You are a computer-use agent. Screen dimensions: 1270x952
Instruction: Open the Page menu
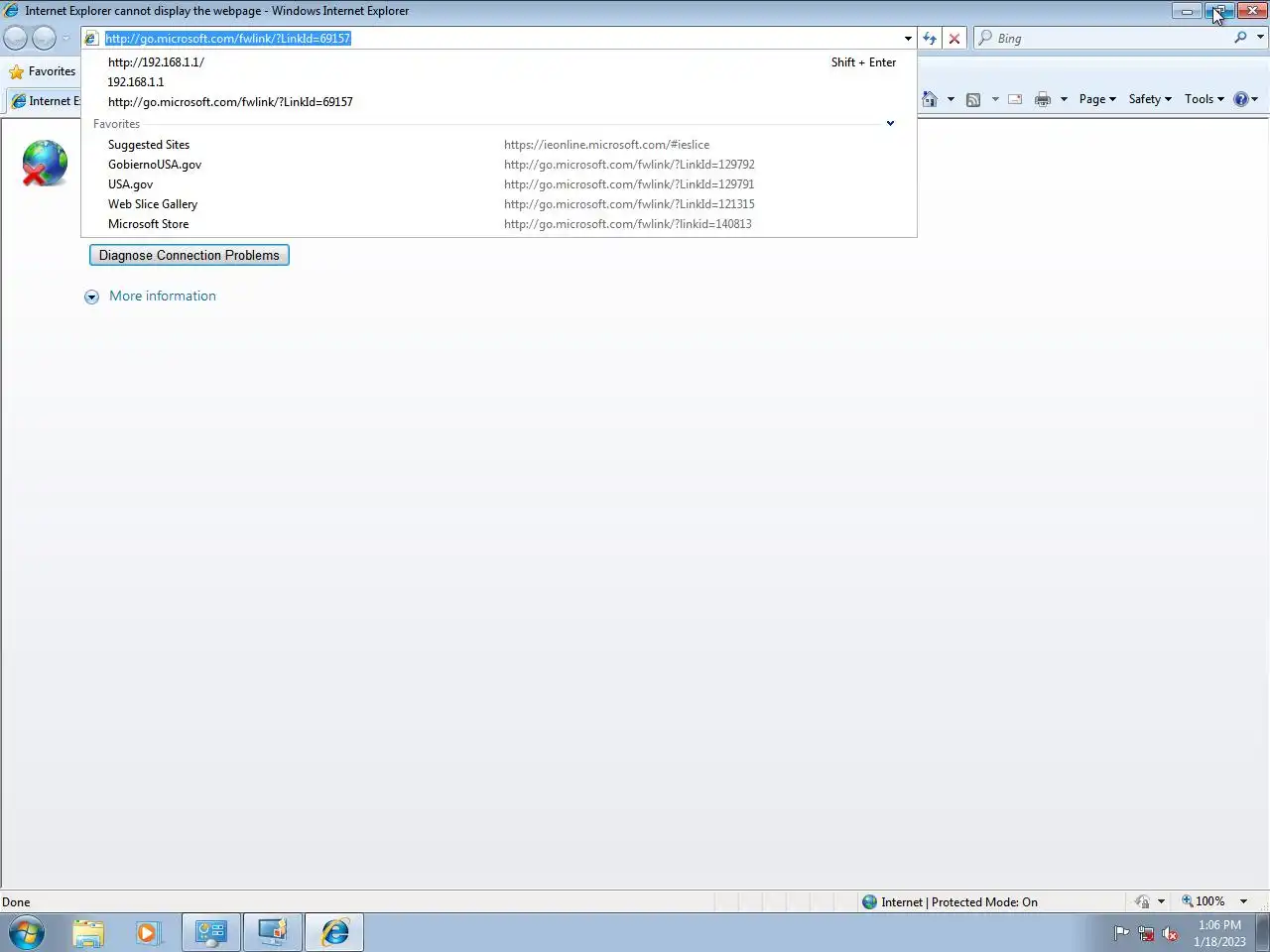pyautogui.click(x=1097, y=99)
